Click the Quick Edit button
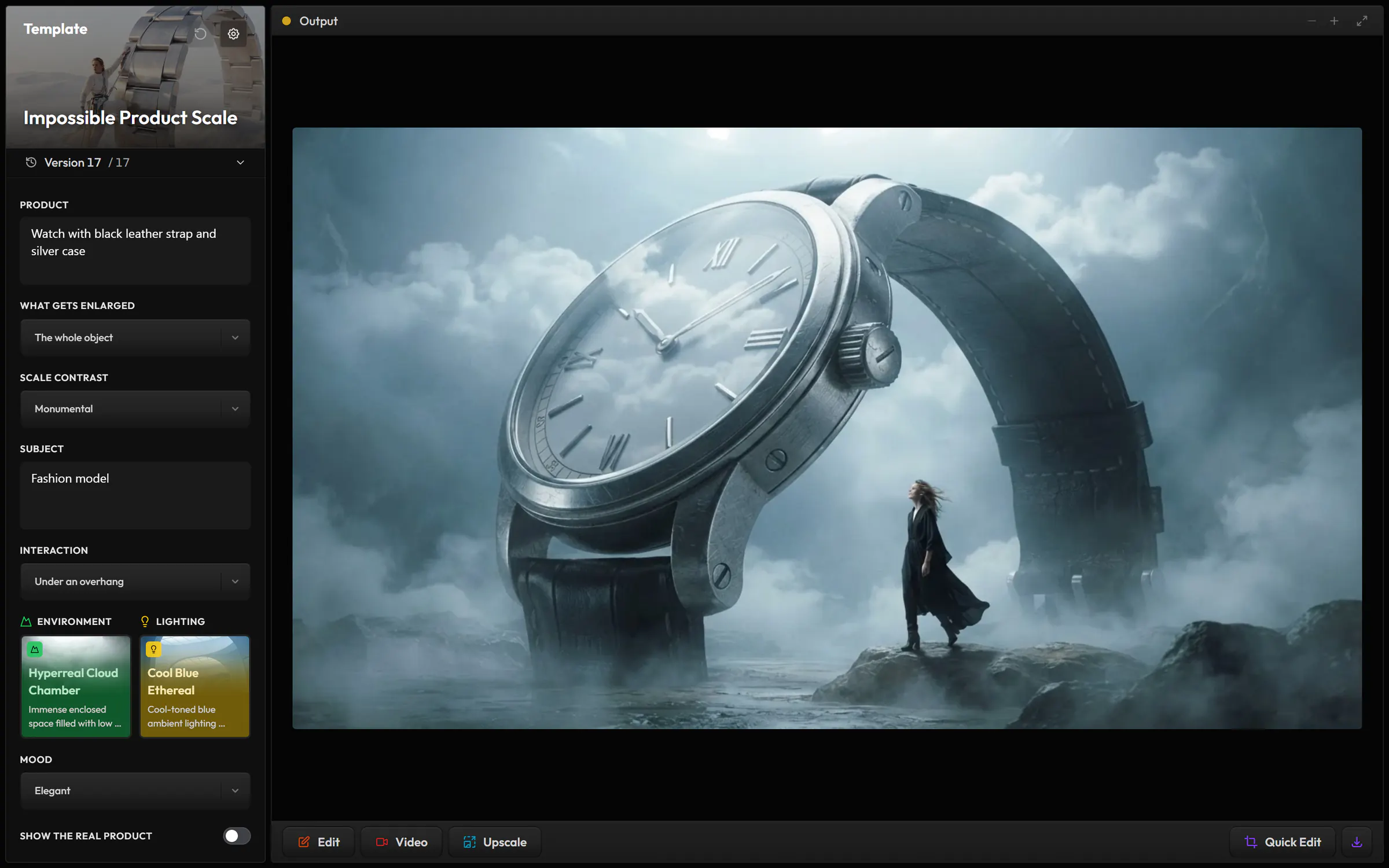 tap(1283, 842)
